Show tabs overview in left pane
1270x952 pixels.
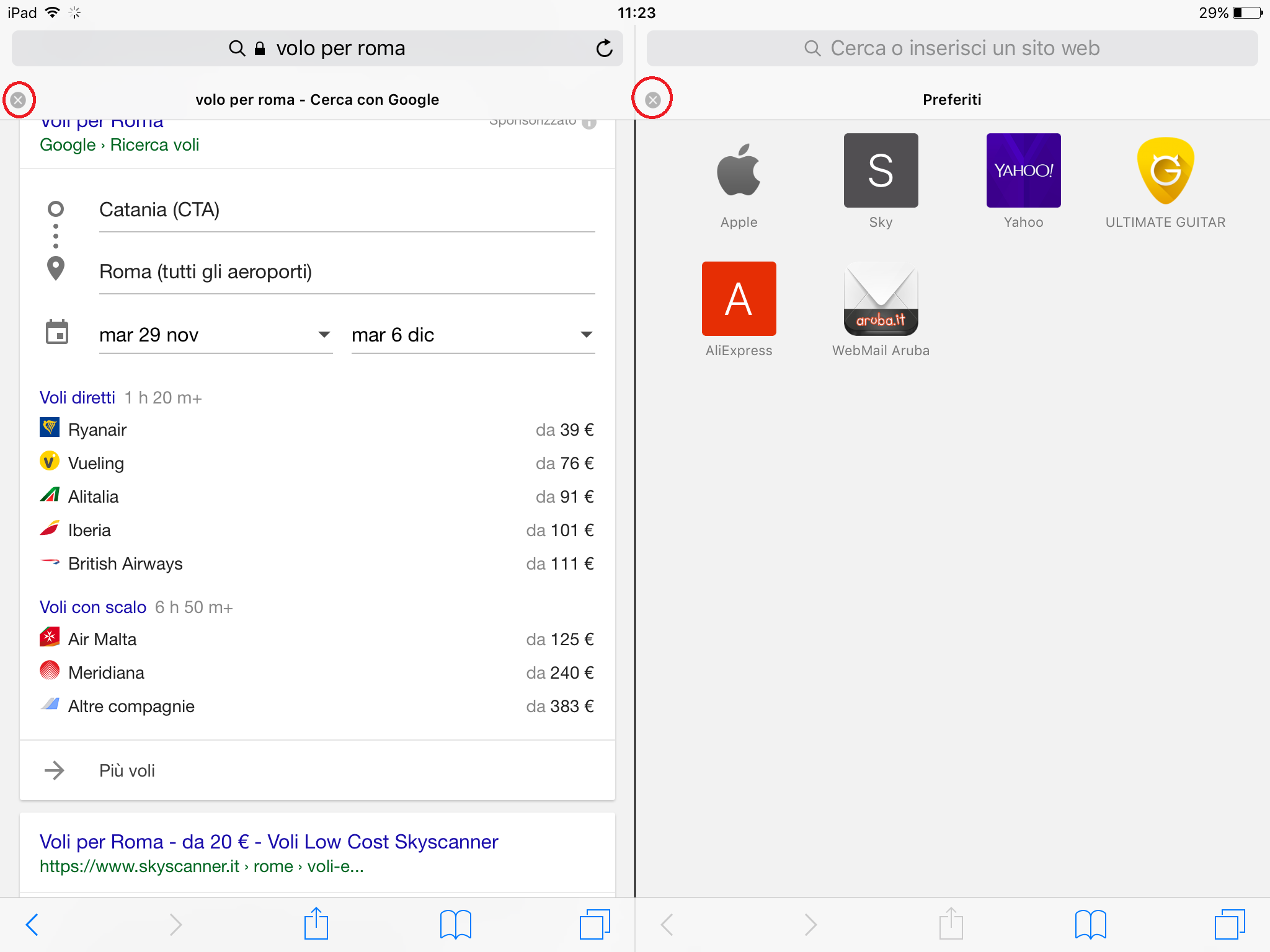tap(595, 924)
